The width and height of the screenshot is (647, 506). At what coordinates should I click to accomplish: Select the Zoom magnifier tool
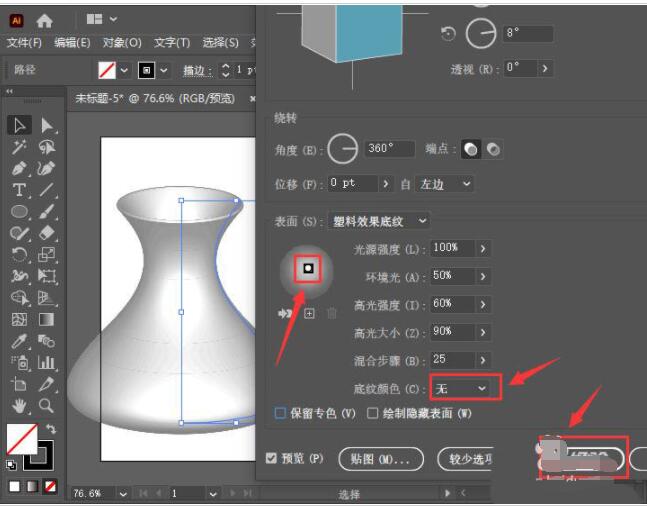pyautogui.click(x=47, y=406)
